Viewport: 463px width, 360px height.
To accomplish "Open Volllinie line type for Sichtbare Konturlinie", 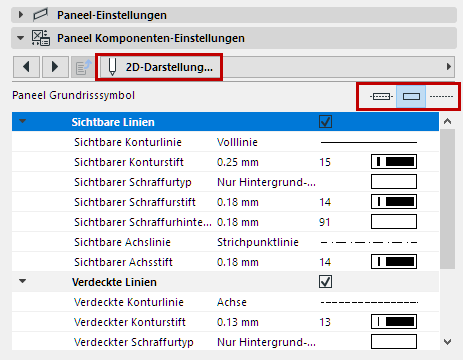I will [237, 142].
